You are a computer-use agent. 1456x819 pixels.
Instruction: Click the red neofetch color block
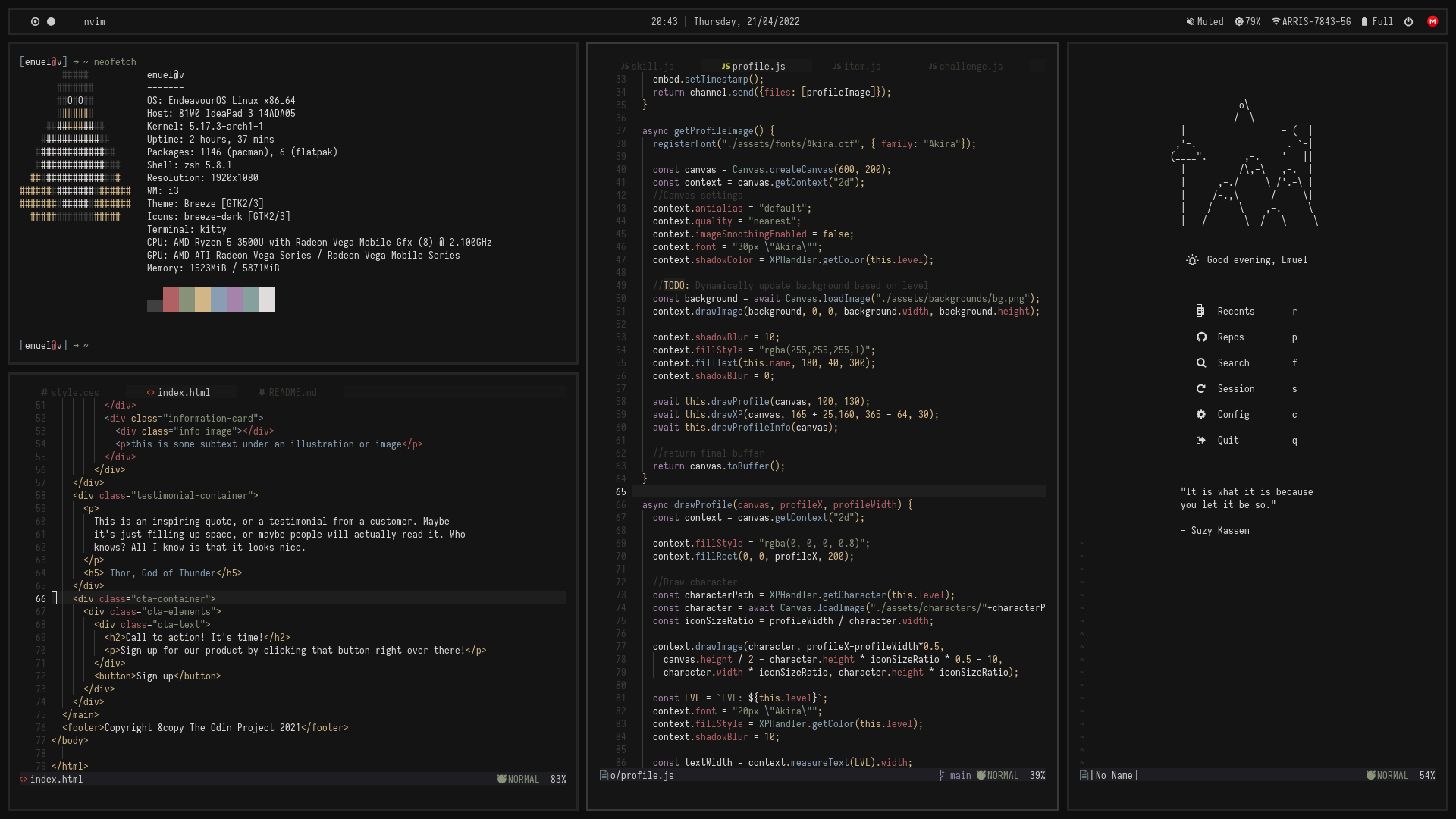pyautogui.click(x=171, y=300)
